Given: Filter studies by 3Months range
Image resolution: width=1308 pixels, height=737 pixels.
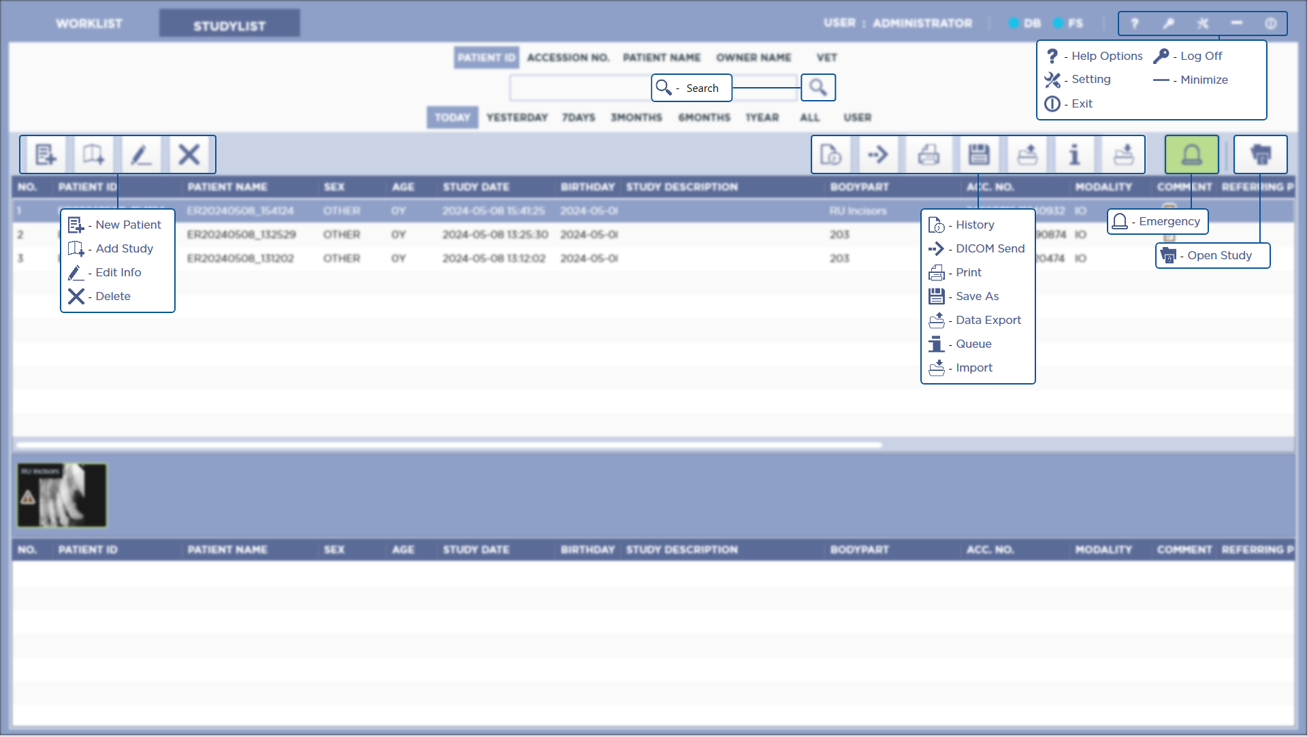Looking at the screenshot, I should 636,118.
